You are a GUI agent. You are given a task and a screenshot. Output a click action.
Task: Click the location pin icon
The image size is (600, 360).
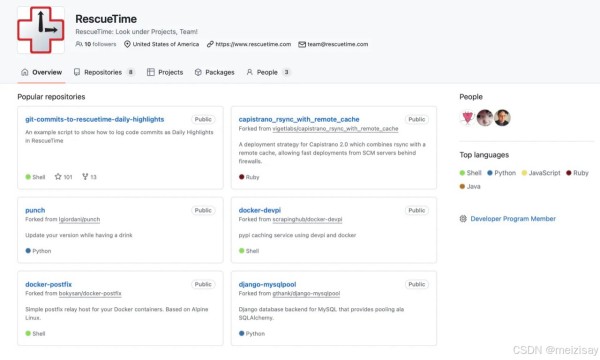[127, 44]
